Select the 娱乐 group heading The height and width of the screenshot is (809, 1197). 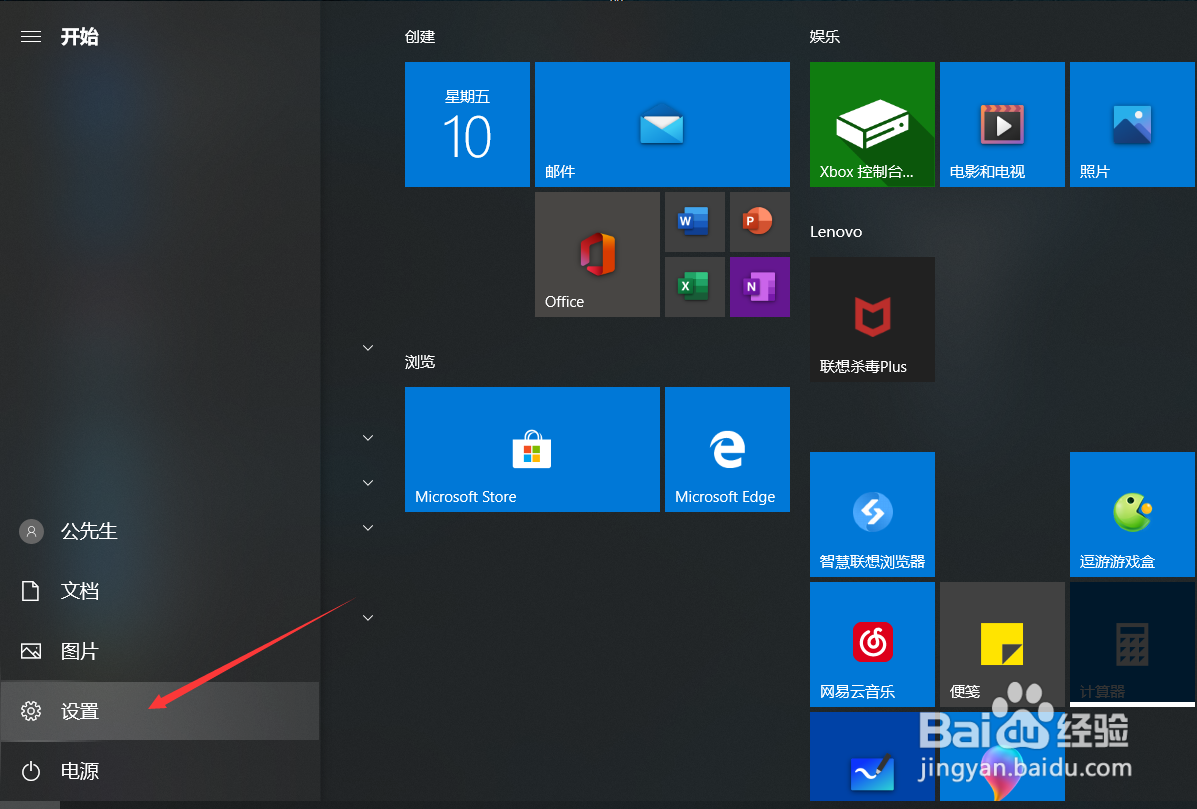coord(824,37)
